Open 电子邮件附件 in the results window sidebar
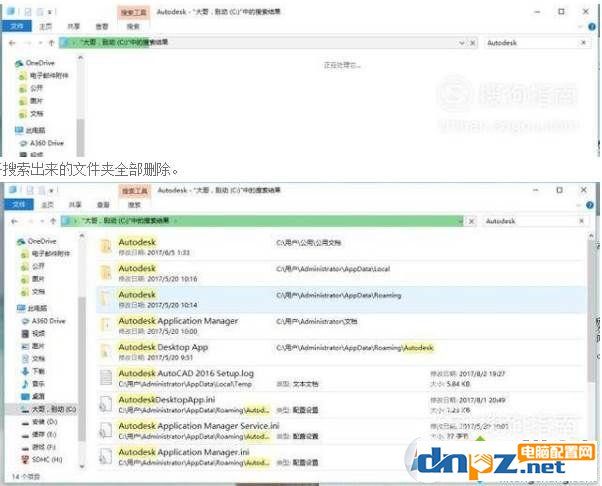This screenshot has height=486, width=602. click(46, 253)
